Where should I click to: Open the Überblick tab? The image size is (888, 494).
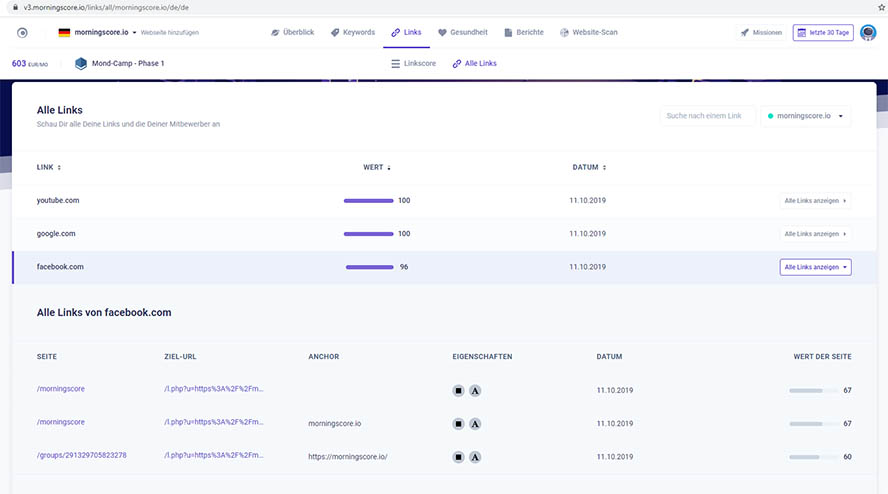pos(292,32)
